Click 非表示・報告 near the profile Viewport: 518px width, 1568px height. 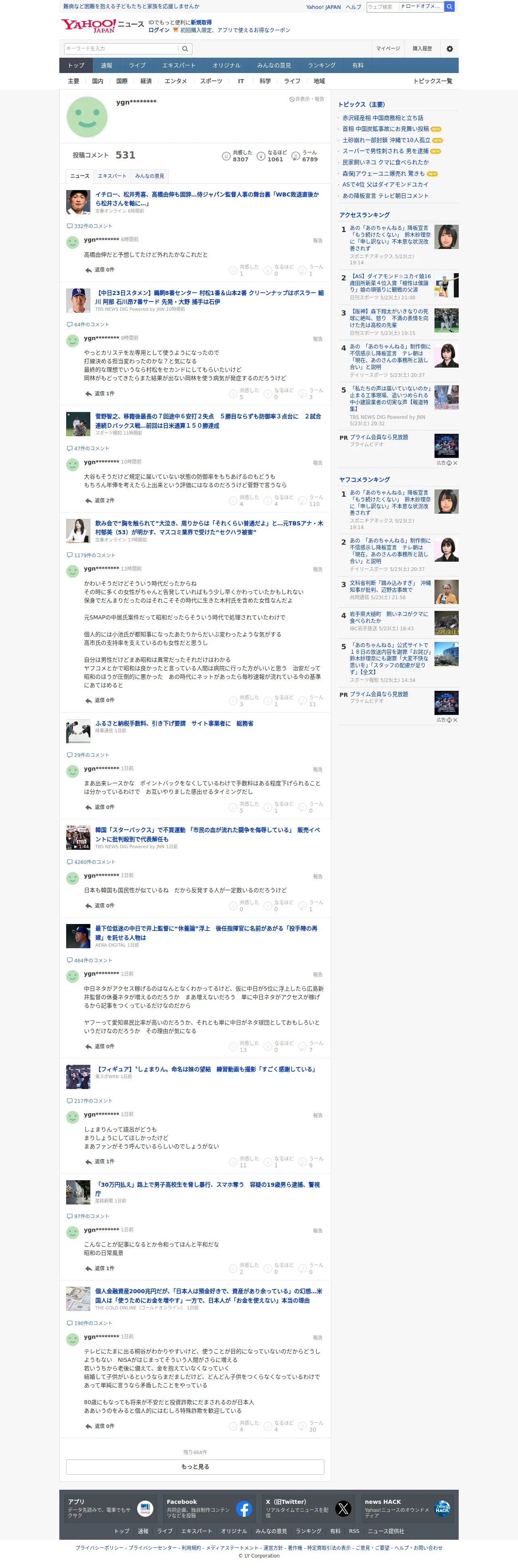click(307, 99)
